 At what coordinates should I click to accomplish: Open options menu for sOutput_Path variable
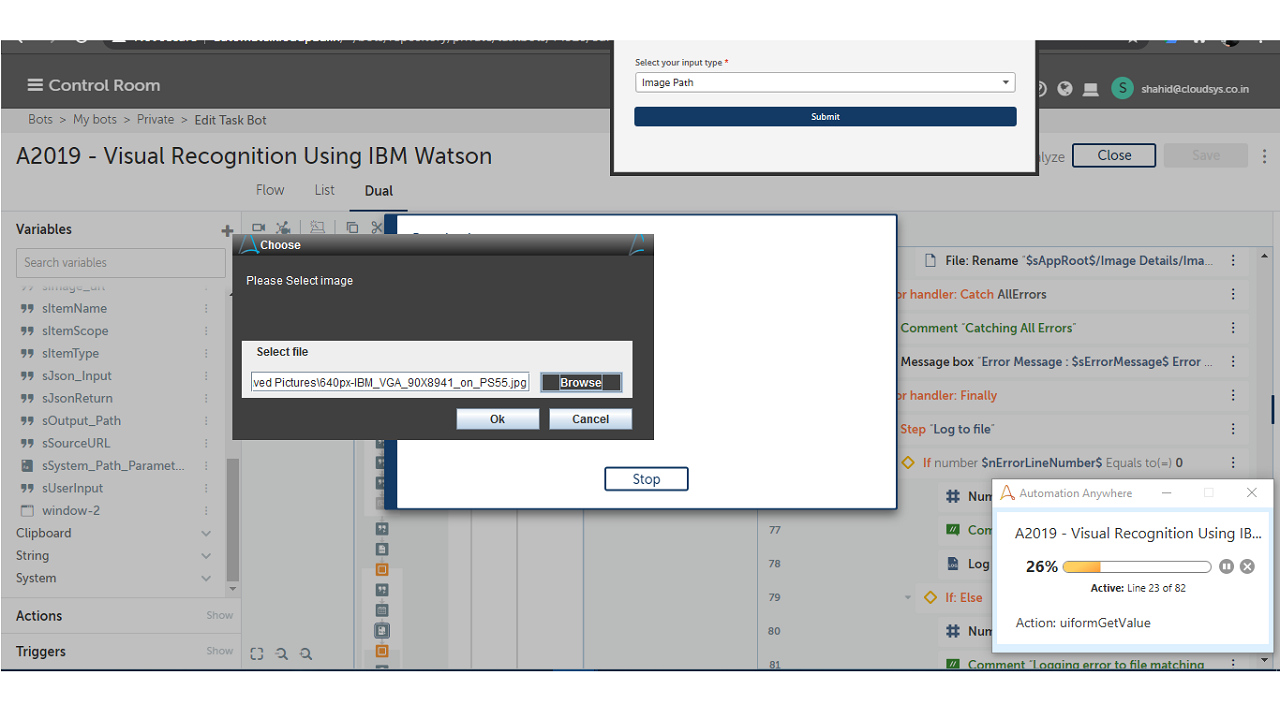coord(207,421)
